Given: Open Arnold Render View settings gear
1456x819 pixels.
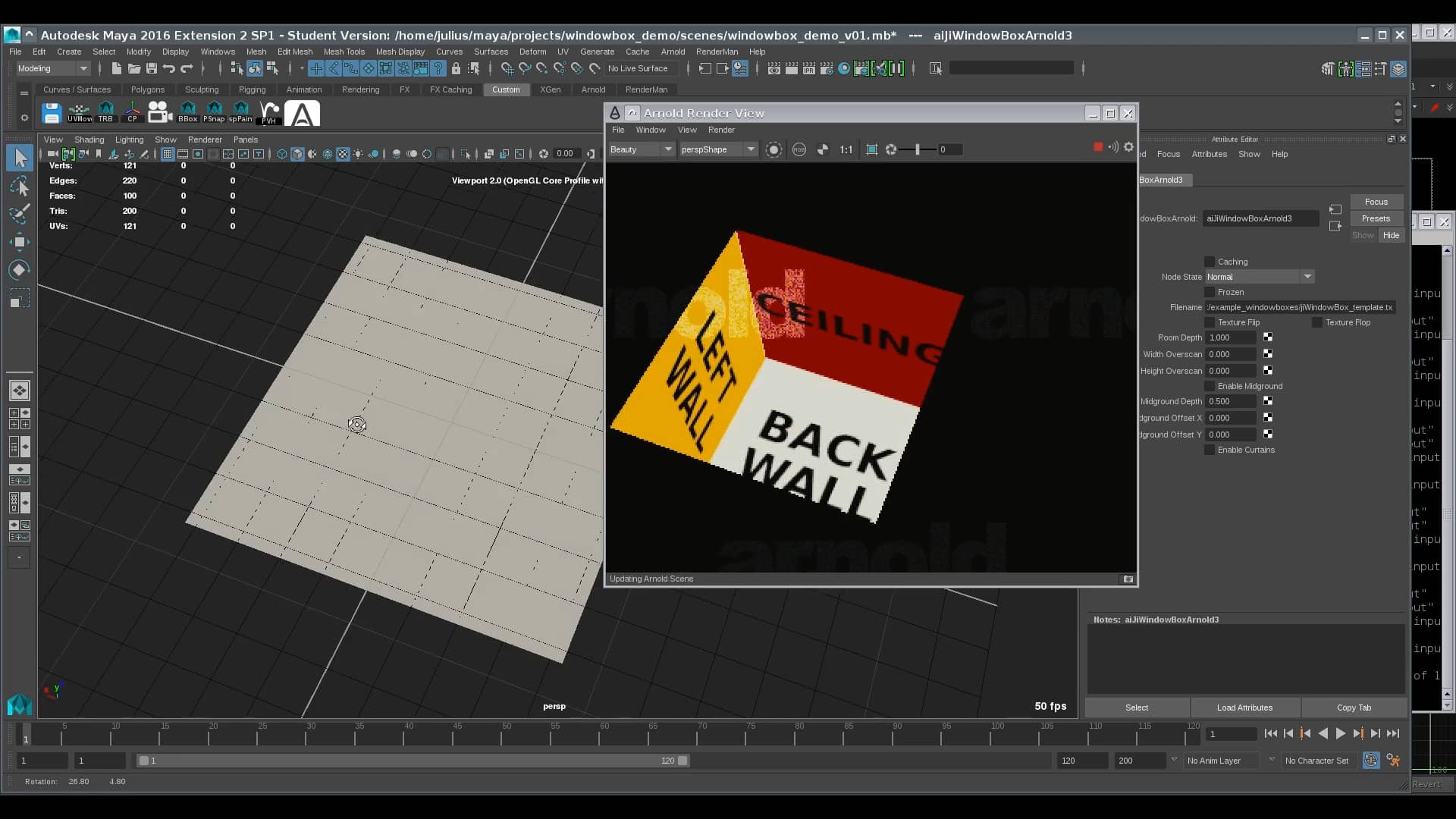Looking at the screenshot, I should (1129, 148).
